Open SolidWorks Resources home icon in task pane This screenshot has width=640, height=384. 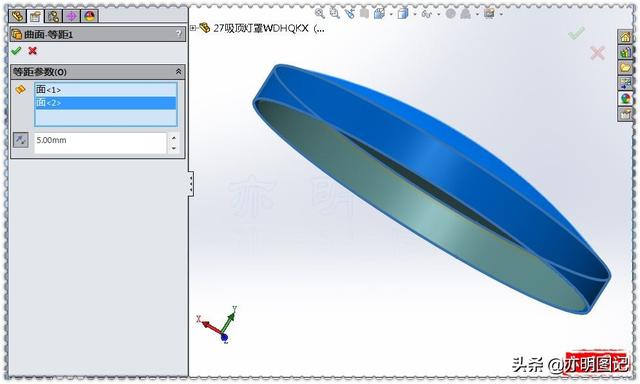click(x=625, y=37)
